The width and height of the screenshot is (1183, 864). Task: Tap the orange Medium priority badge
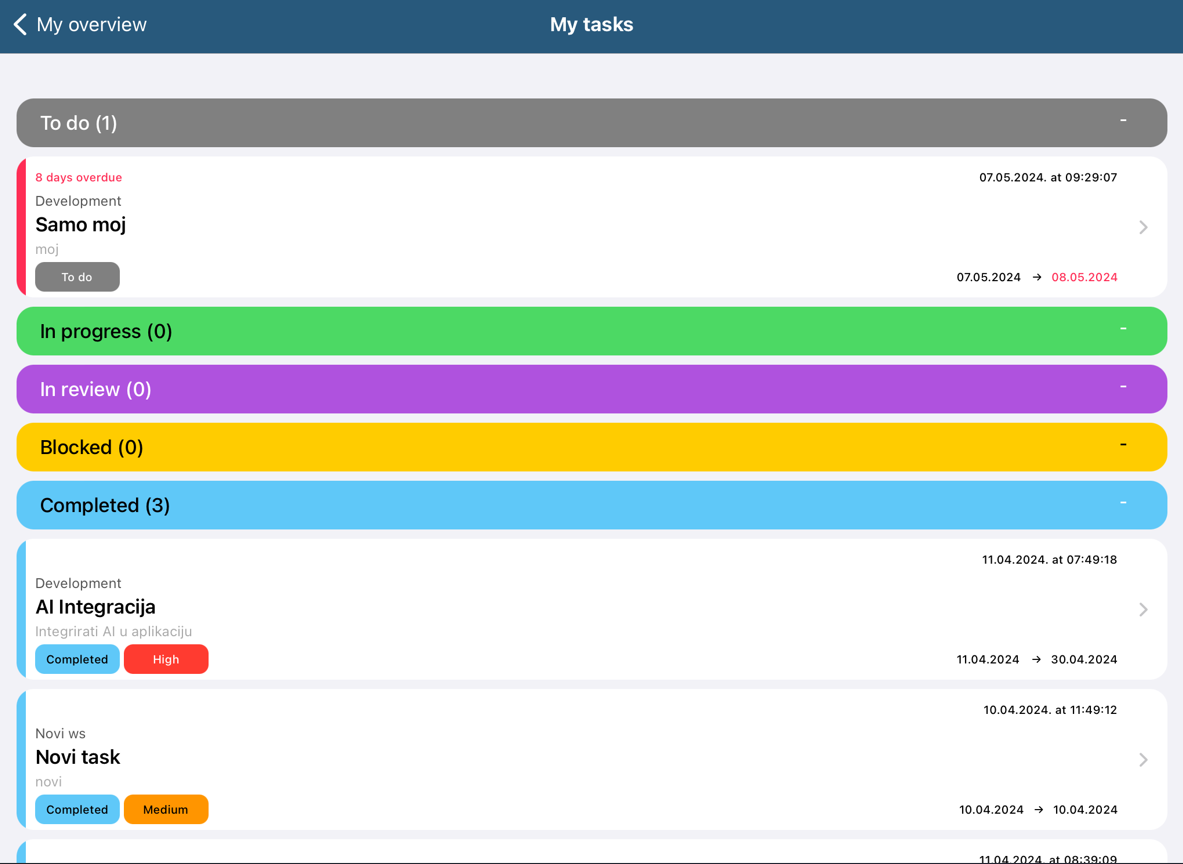(166, 809)
